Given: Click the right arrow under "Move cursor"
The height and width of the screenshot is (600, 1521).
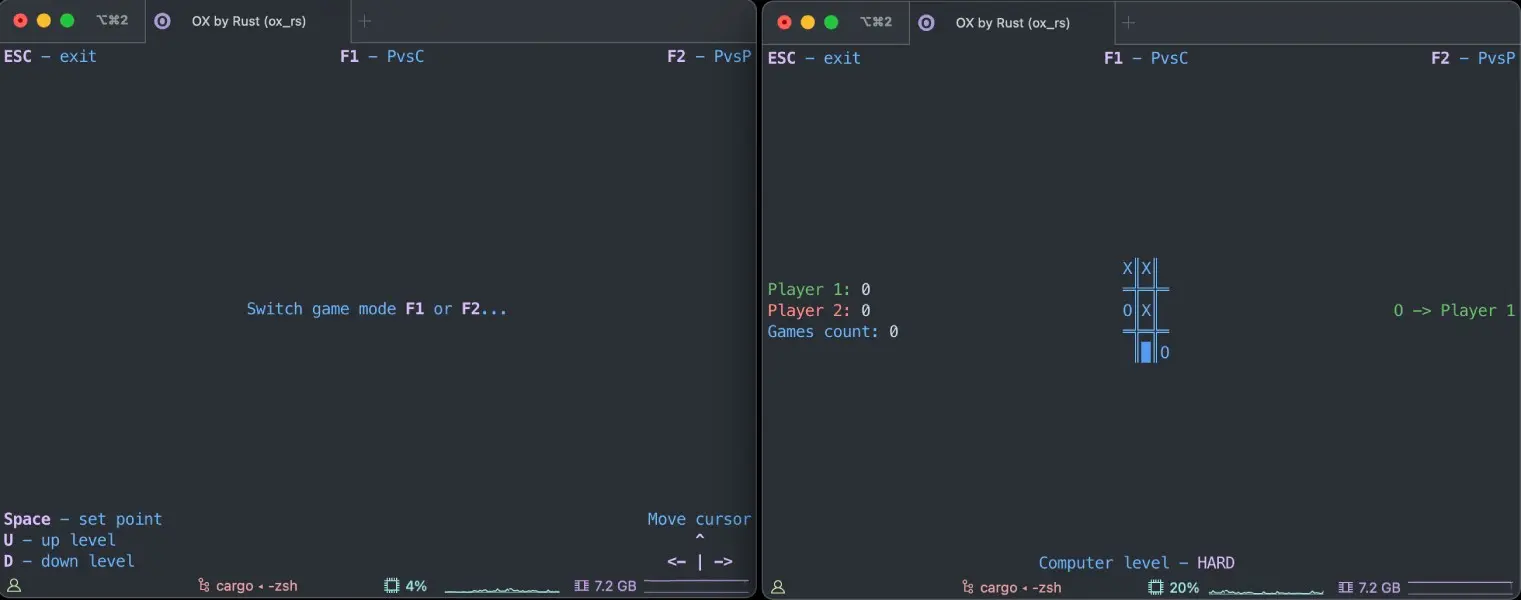Looking at the screenshot, I should [x=723, y=561].
